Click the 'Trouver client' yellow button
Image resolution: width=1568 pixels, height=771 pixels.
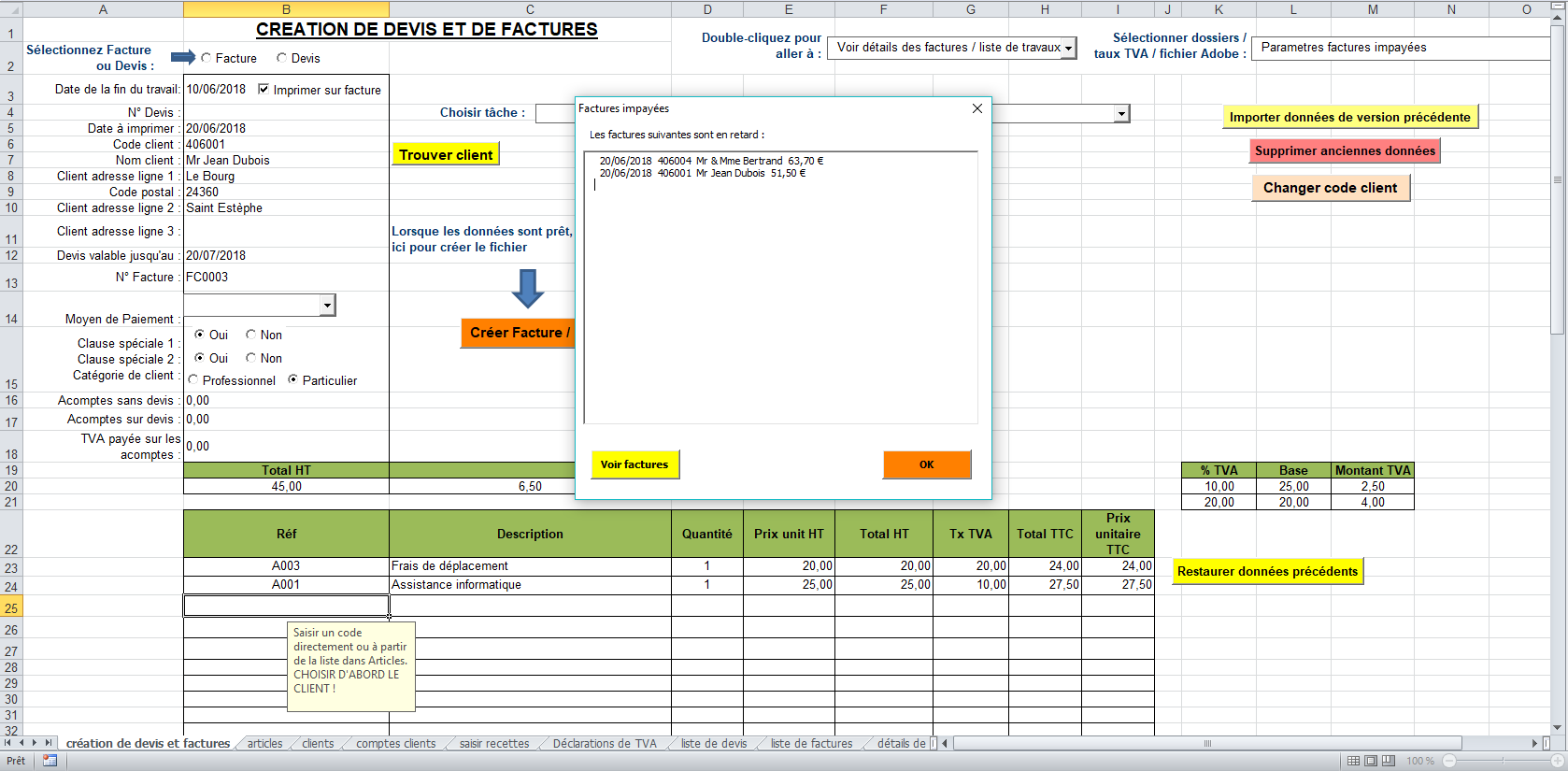click(446, 154)
